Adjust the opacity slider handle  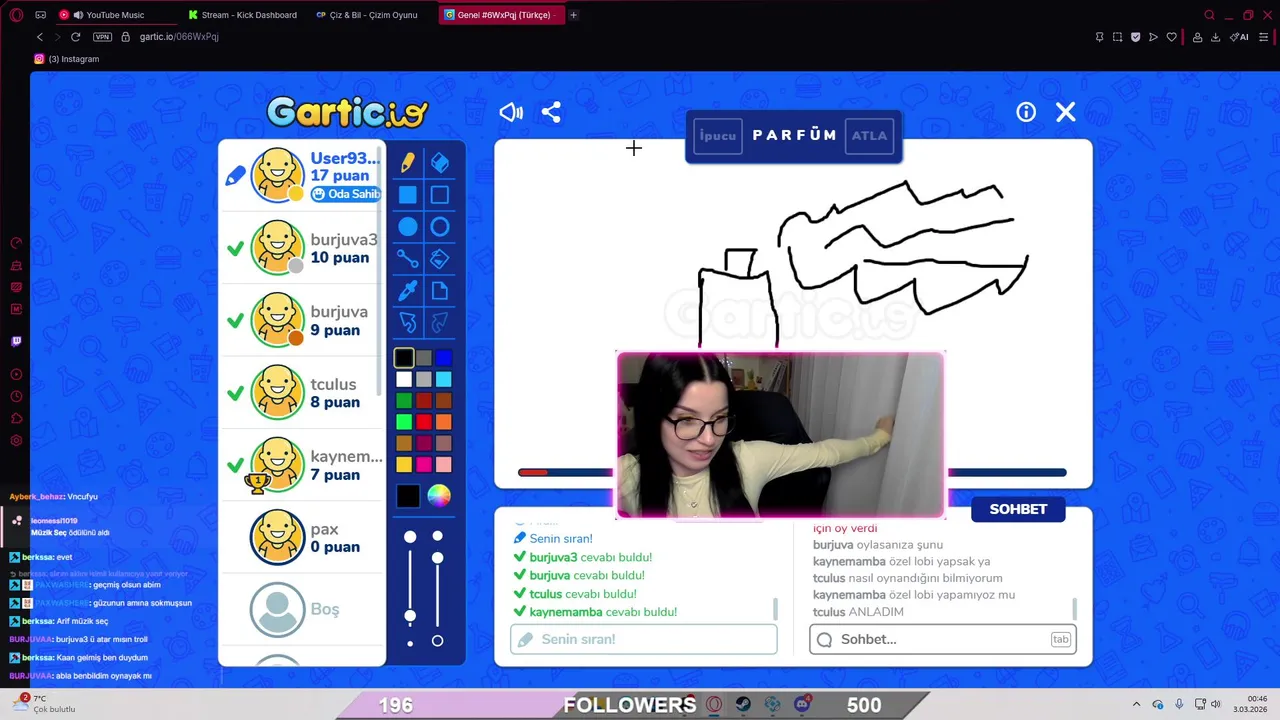(x=437, y=556)
